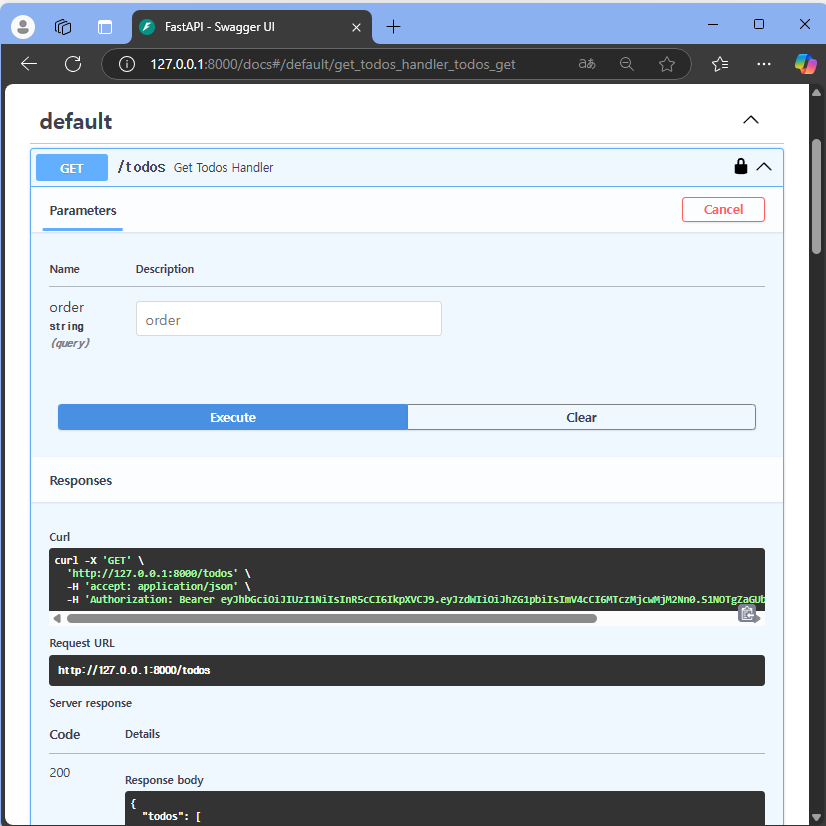Screen dimensions: 826x826
Task: Click the Server response label
Action: tap(91, 703)
